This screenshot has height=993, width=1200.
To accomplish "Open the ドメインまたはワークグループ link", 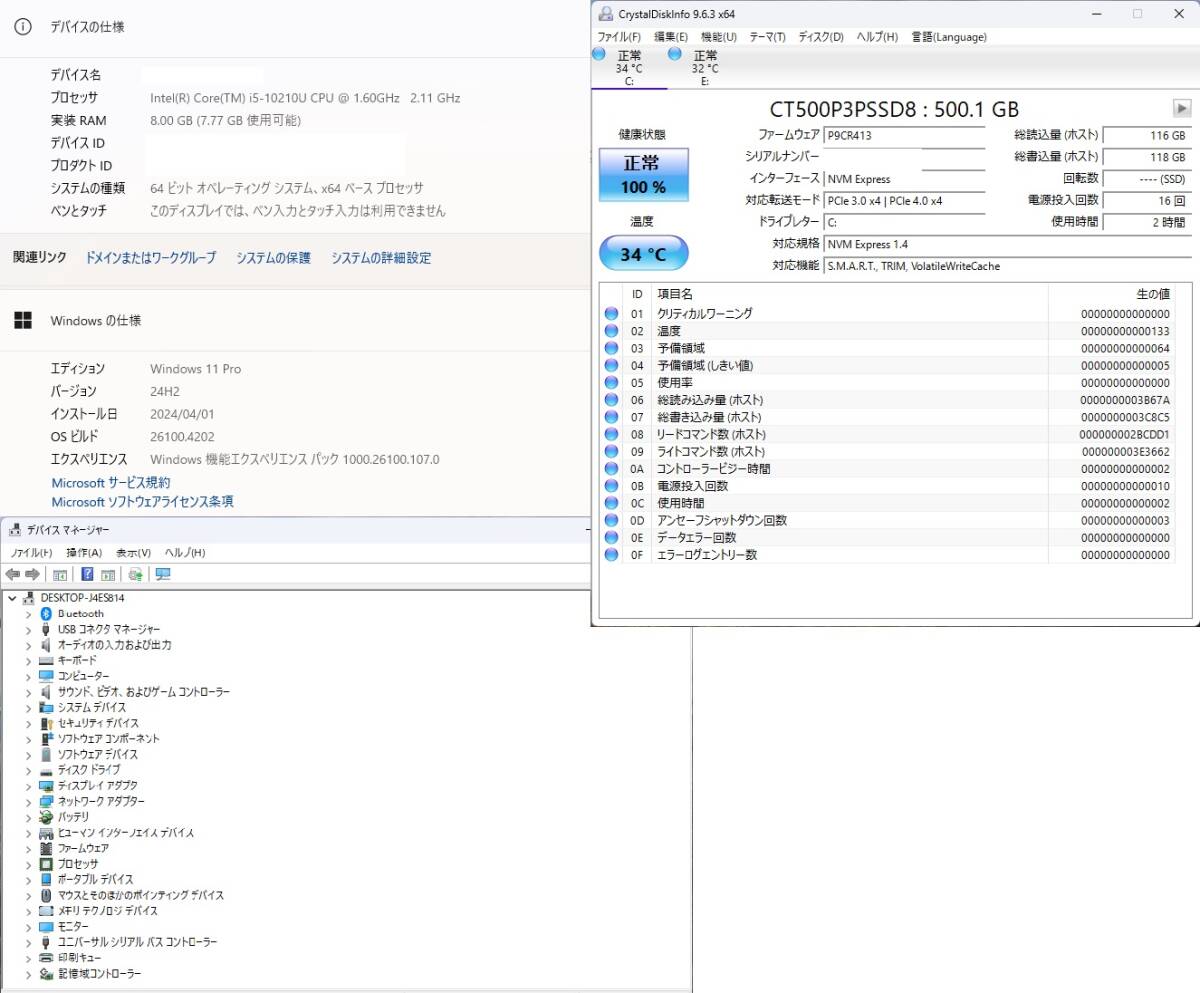I will [x=151, y=258].
